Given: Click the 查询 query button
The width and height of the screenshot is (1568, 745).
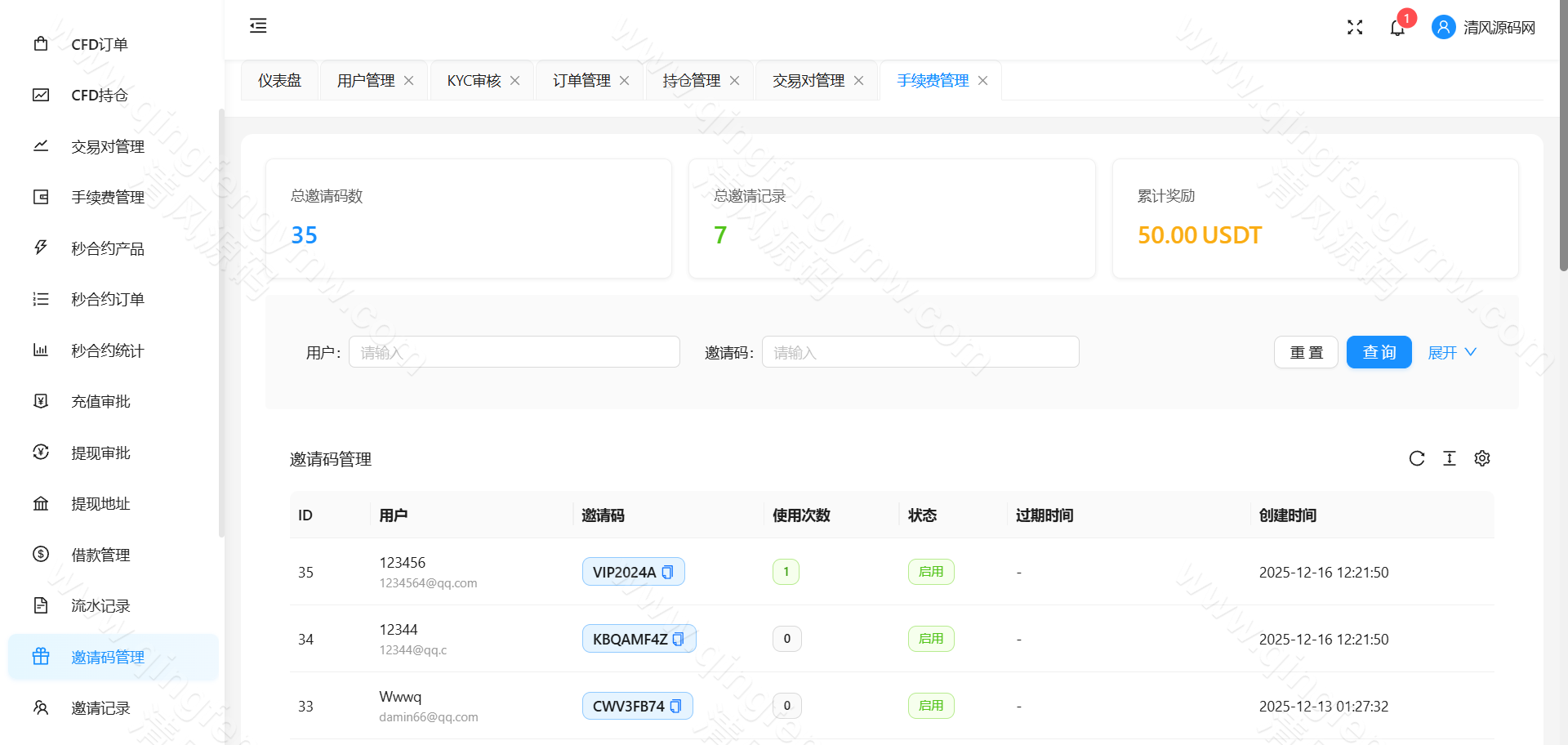Looking at the screenshot, I should (1379, 352).
